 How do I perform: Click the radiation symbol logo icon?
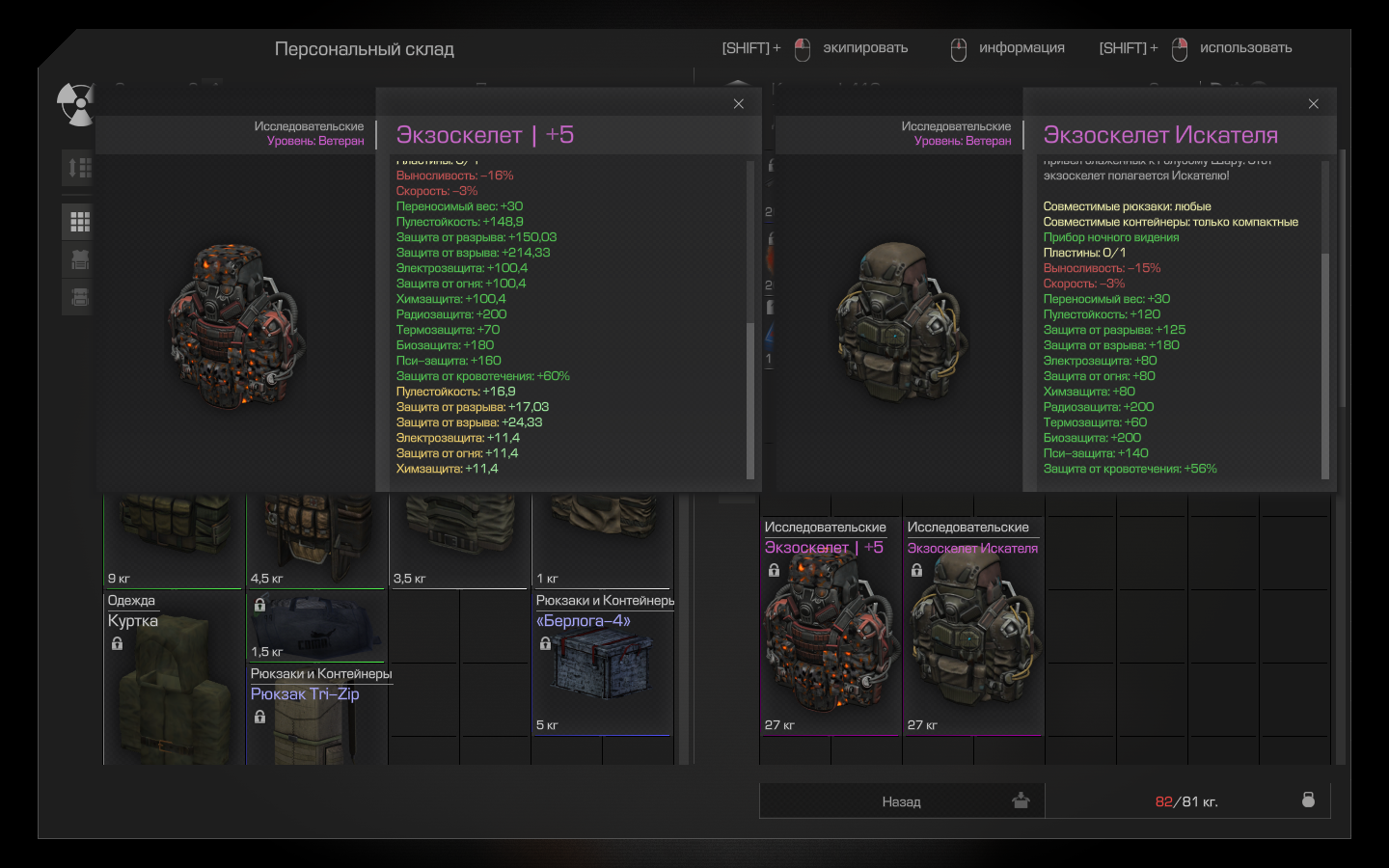[76, 104]
